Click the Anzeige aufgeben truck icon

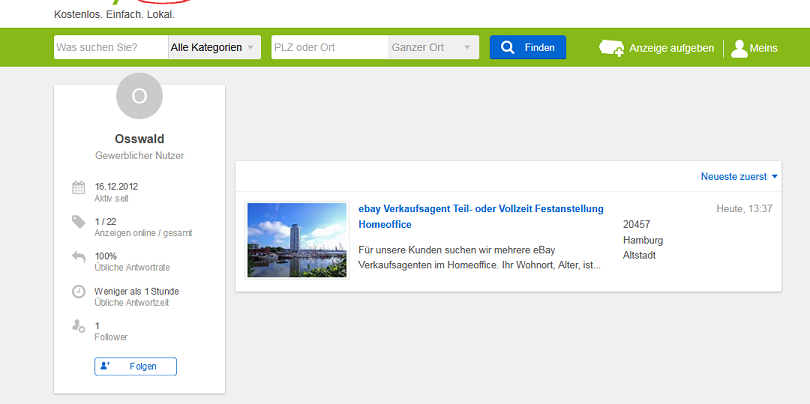coord(611,48)
